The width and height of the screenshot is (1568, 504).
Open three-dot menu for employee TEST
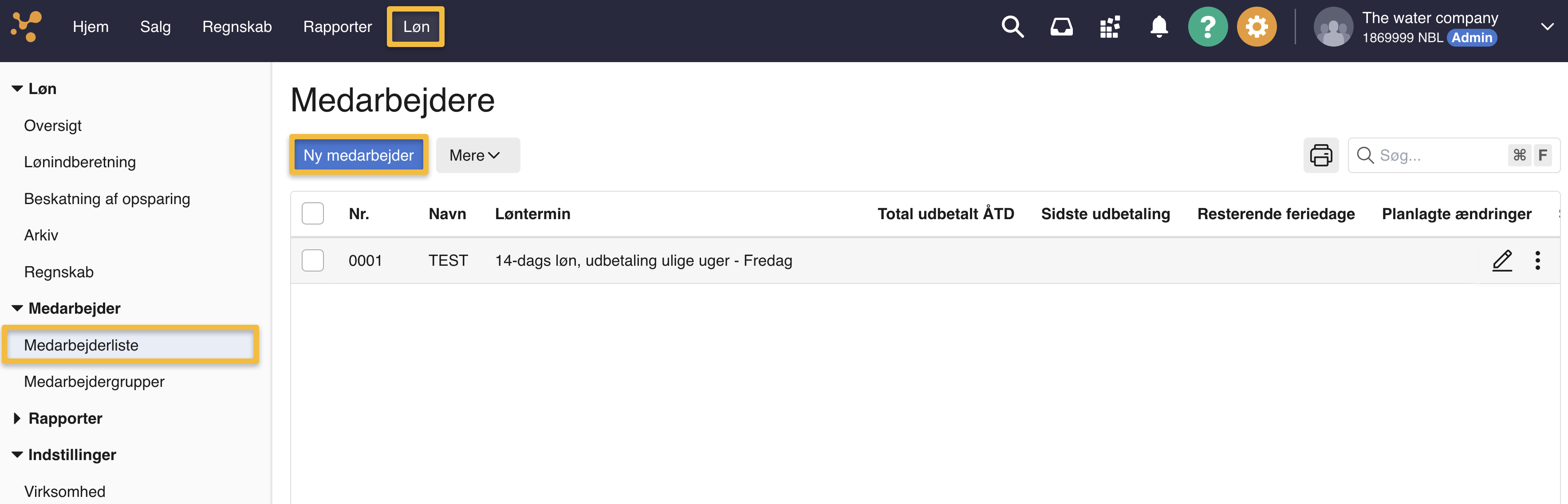pyautogui.click(x=1537, y=260)
